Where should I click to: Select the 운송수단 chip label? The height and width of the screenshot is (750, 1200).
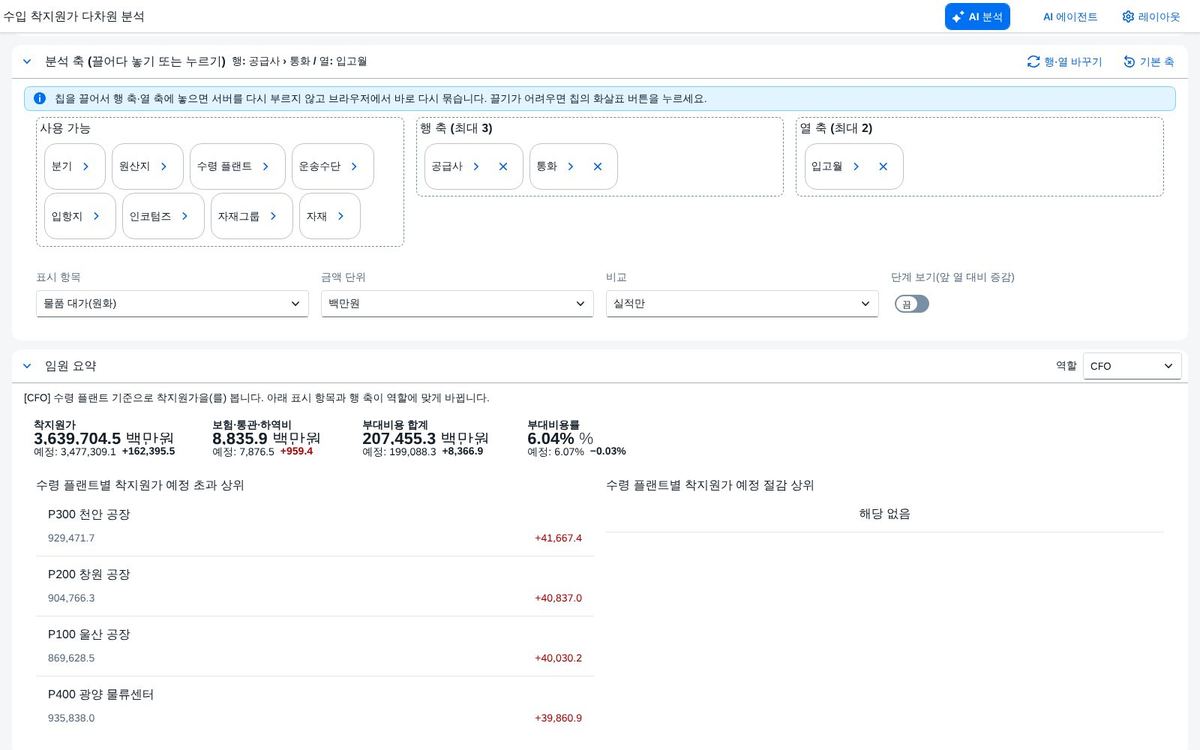(319, 167)
